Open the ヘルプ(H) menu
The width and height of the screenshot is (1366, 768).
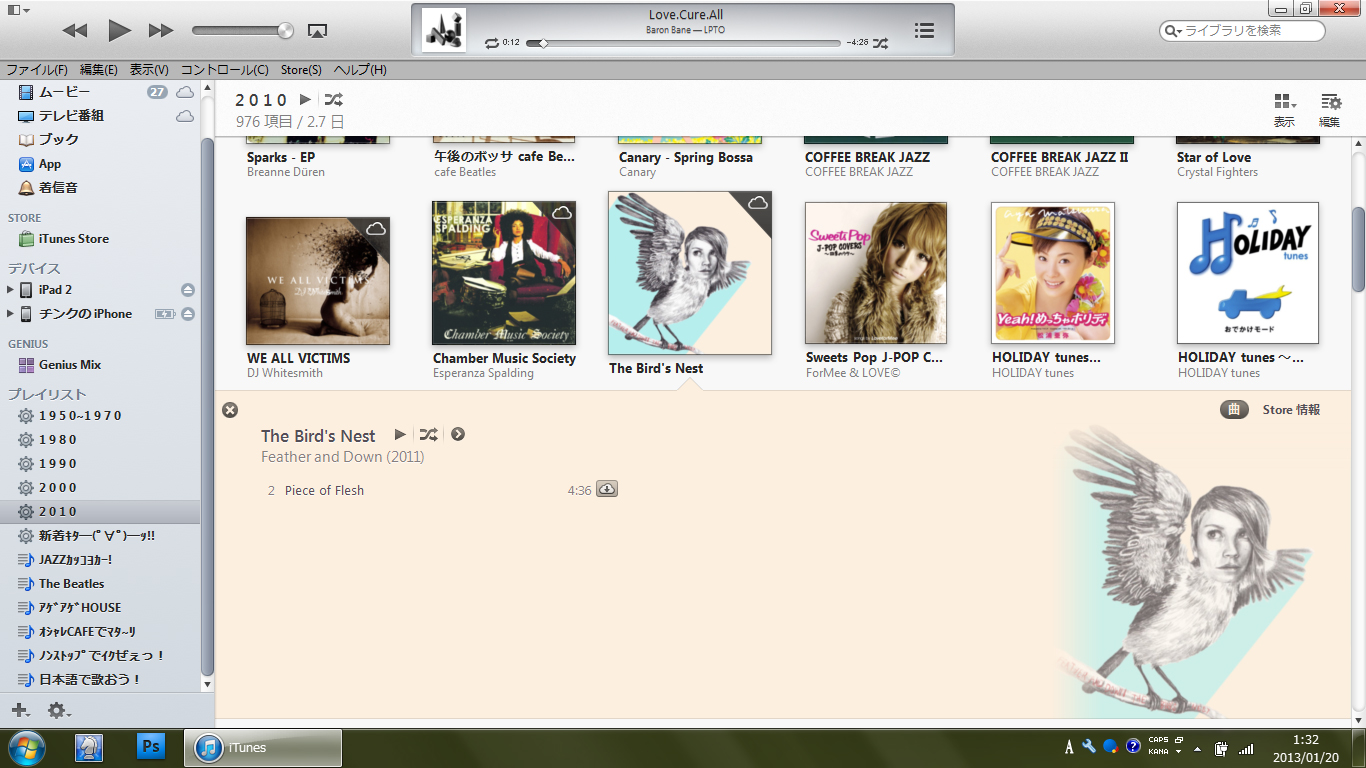[360, 70]
